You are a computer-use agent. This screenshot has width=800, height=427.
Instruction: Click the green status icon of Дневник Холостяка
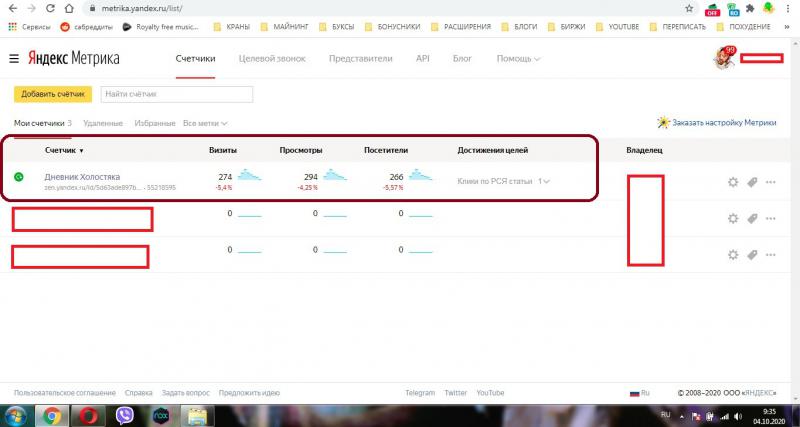pyautogui.click(x=19, y=177)
